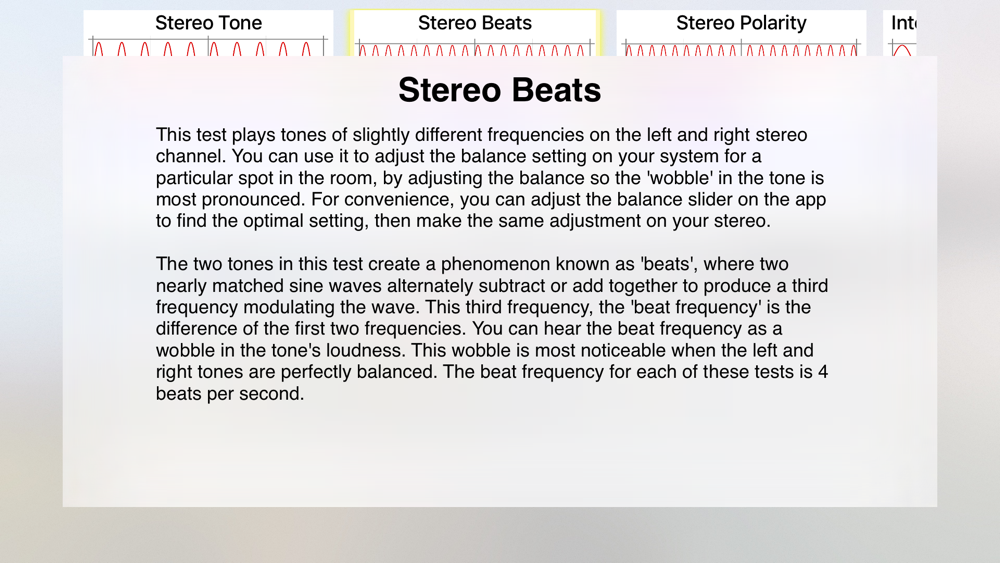Click the Stereo Beats red waveform graphic
The width and height of the screenshot is (1000, 563).
pyautogui.click(x=474, y=48)
